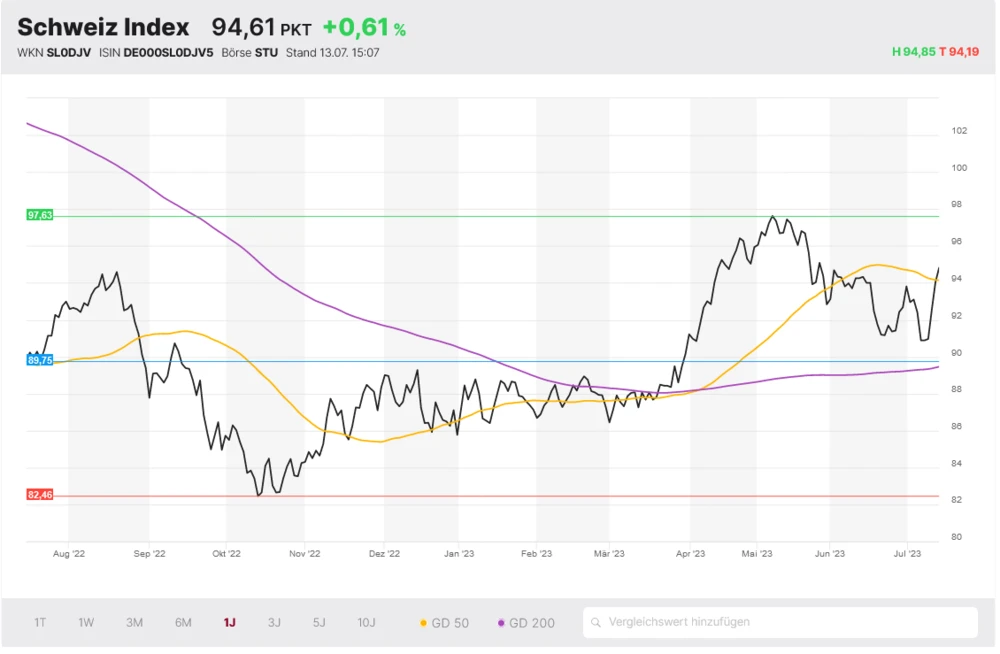The width and height of the screenshot is (1000, 654).
Task: Click the magnifier icon in the comparison field
Action: tap(596, 622)
